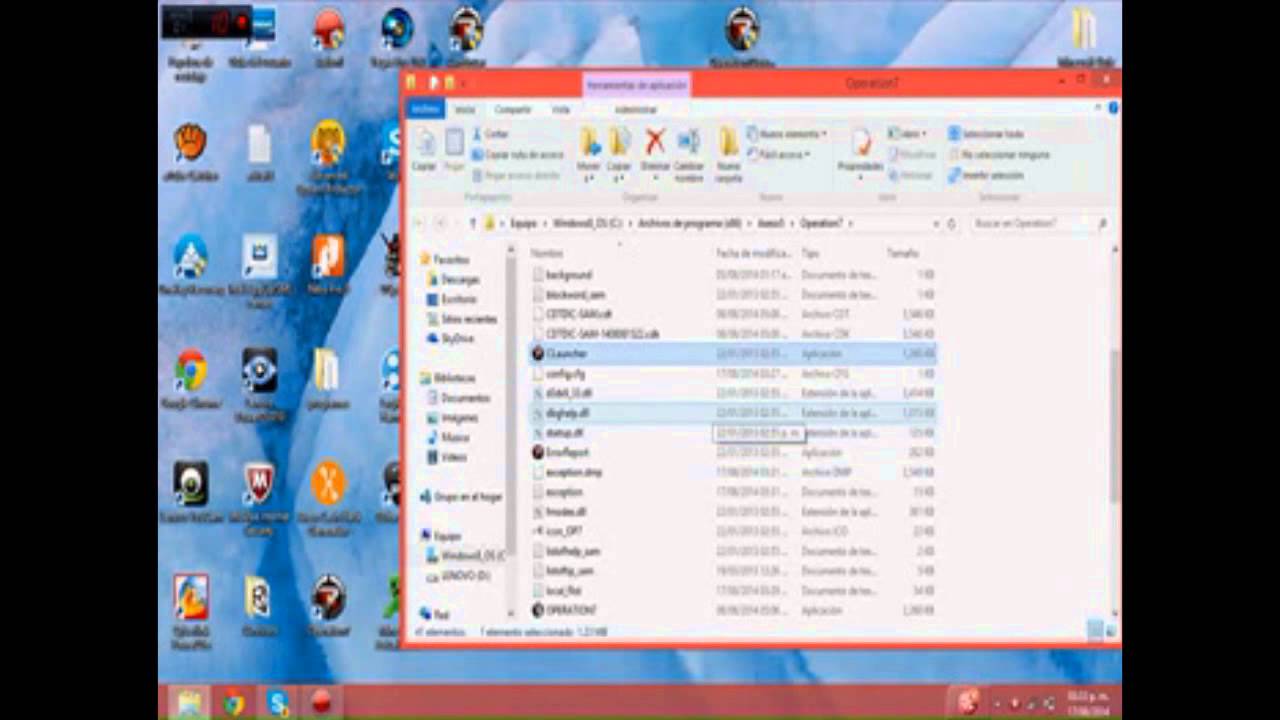The image size is (1280, 720).
Task: Open the Nuevo elemento dropdown
Action: click(x=786, y=134)
